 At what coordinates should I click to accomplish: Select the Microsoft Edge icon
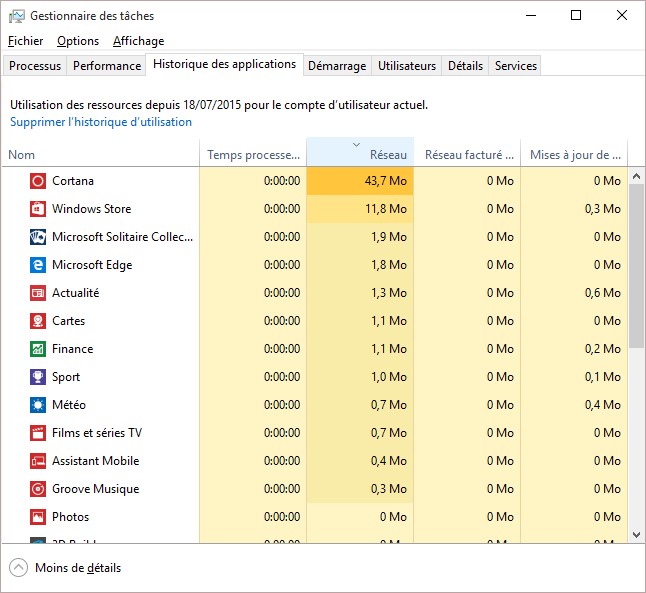pos(37,265)
